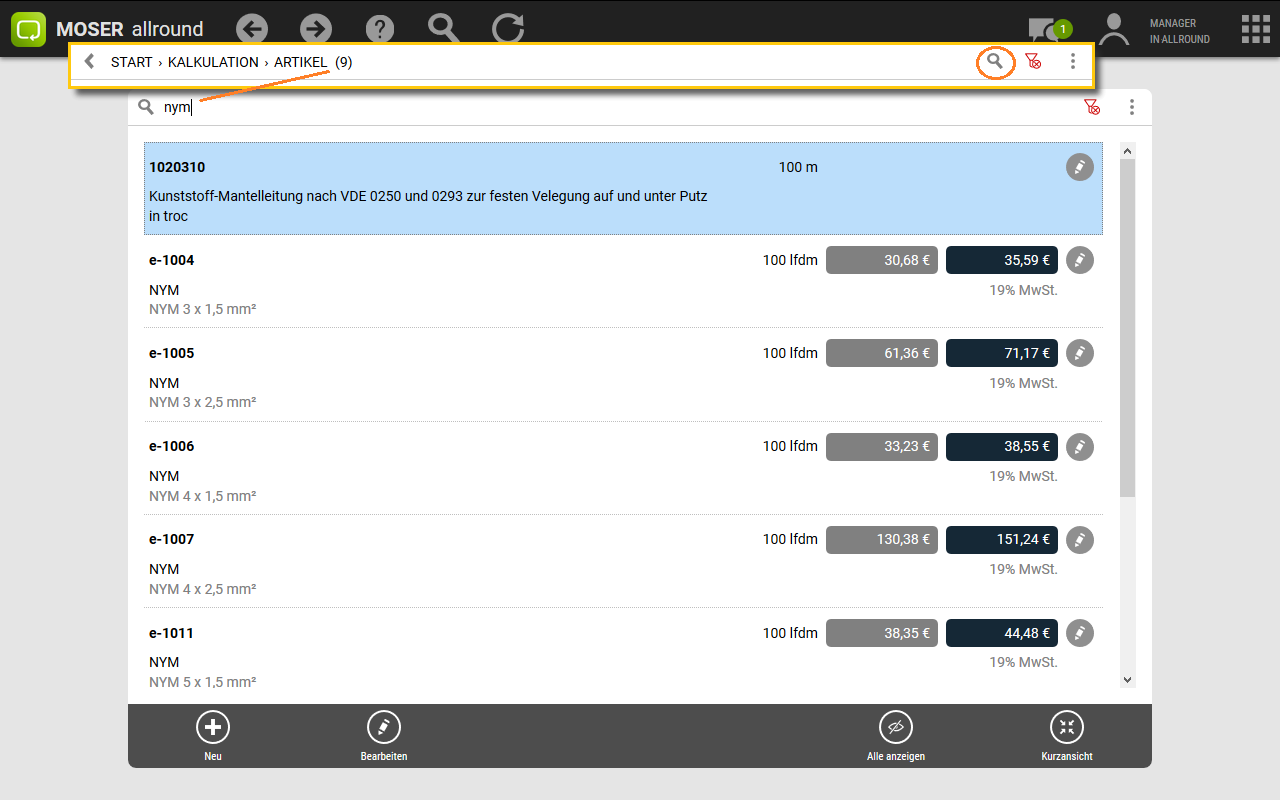Create new article with Neu button
The image size is (1280, 800).
213,735
